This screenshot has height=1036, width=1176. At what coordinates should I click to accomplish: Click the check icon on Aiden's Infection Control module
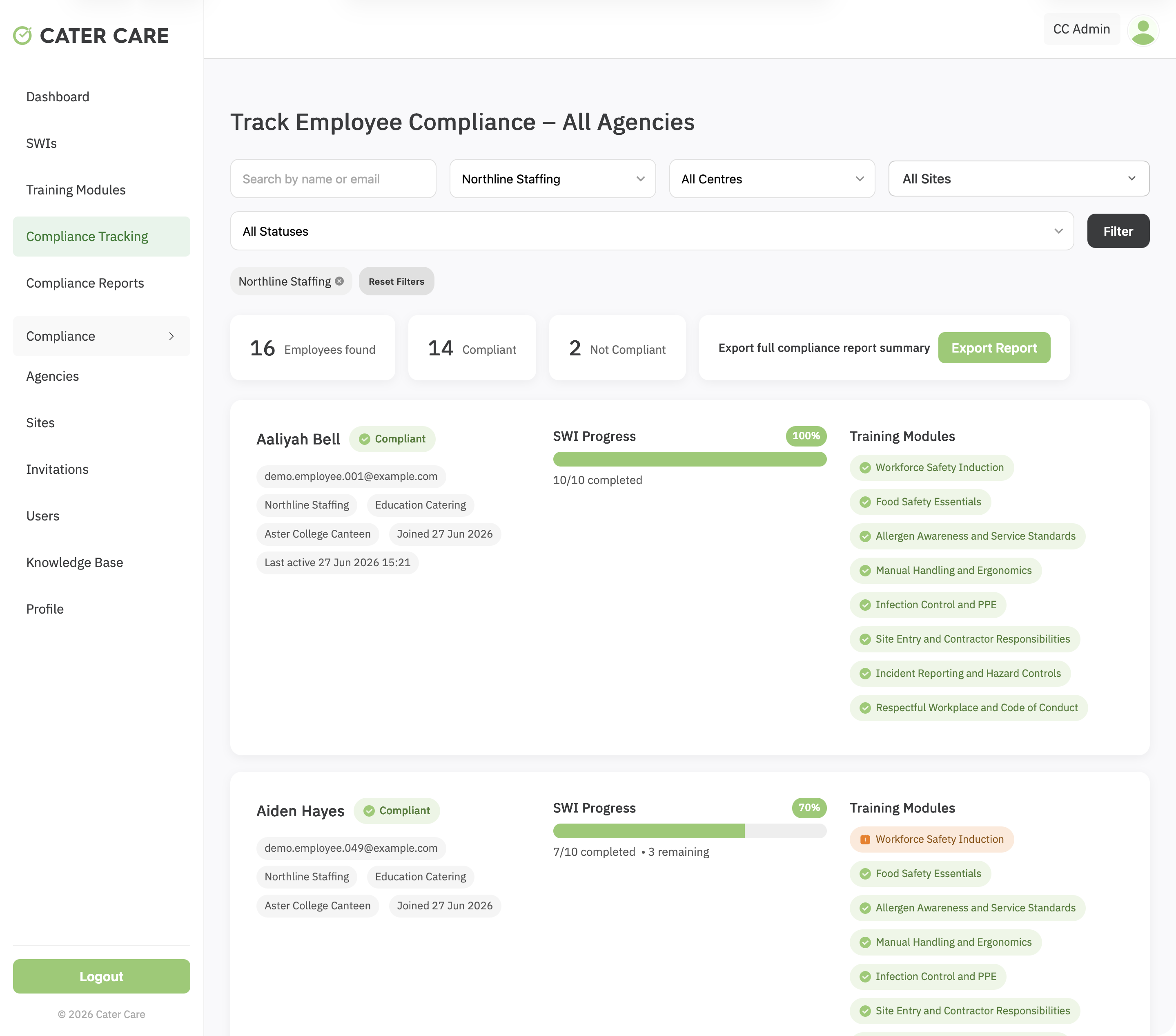pos(865,977)
